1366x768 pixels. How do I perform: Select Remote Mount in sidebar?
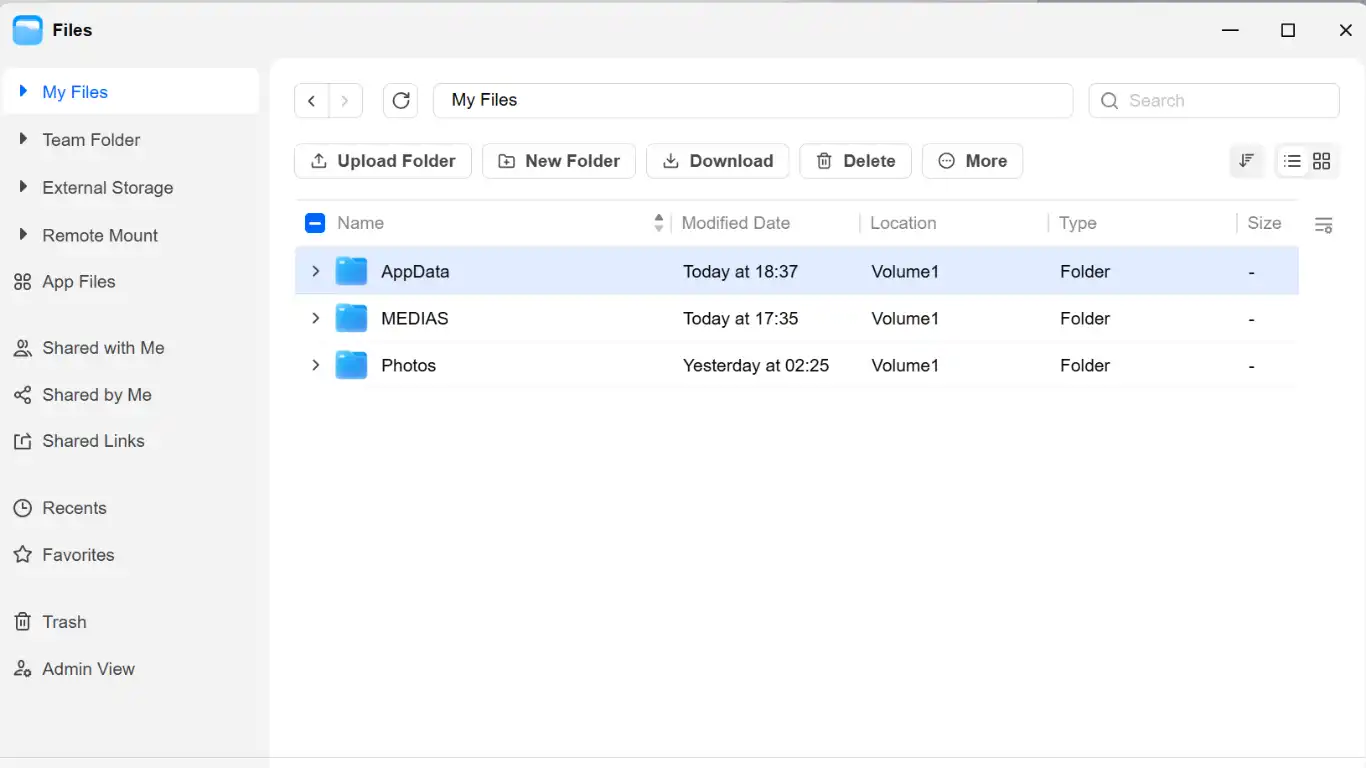tap(100, 236)
